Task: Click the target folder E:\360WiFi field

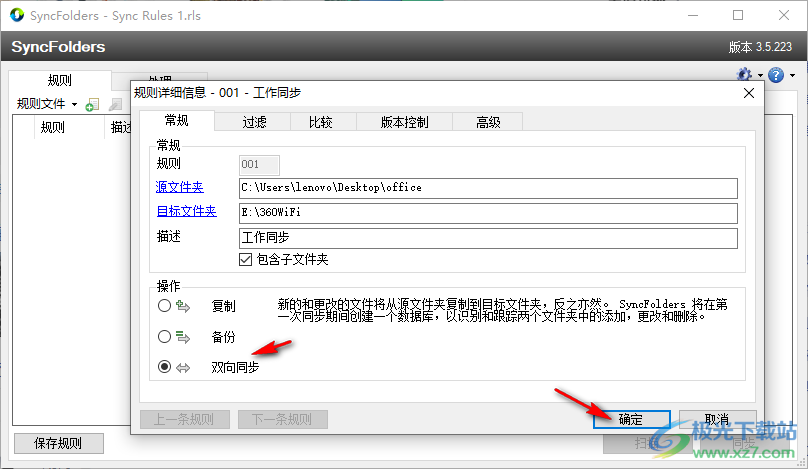Action: (x=488, y=213)
